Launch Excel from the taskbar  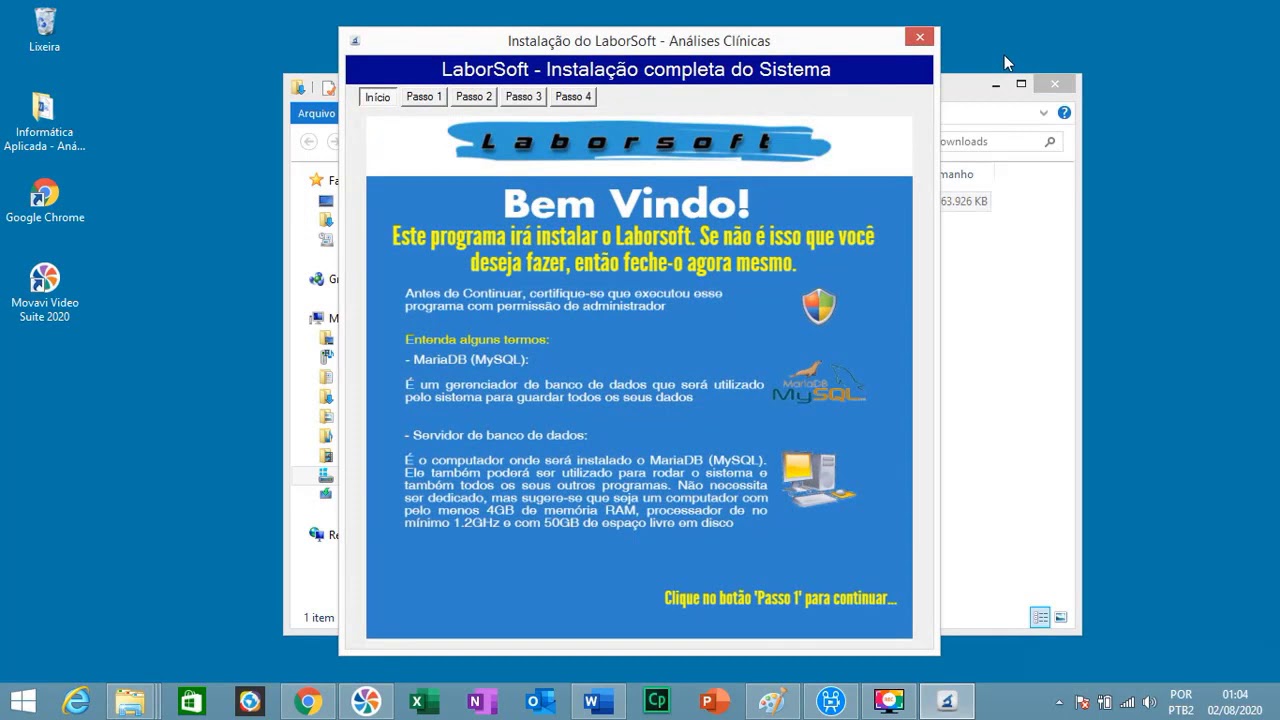pos(424,701)
